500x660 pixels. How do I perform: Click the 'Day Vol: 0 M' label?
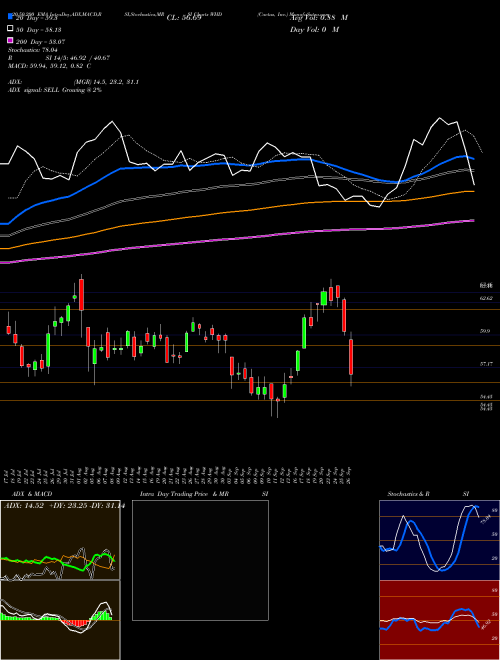pyautogui.click(x=314, y=29)
